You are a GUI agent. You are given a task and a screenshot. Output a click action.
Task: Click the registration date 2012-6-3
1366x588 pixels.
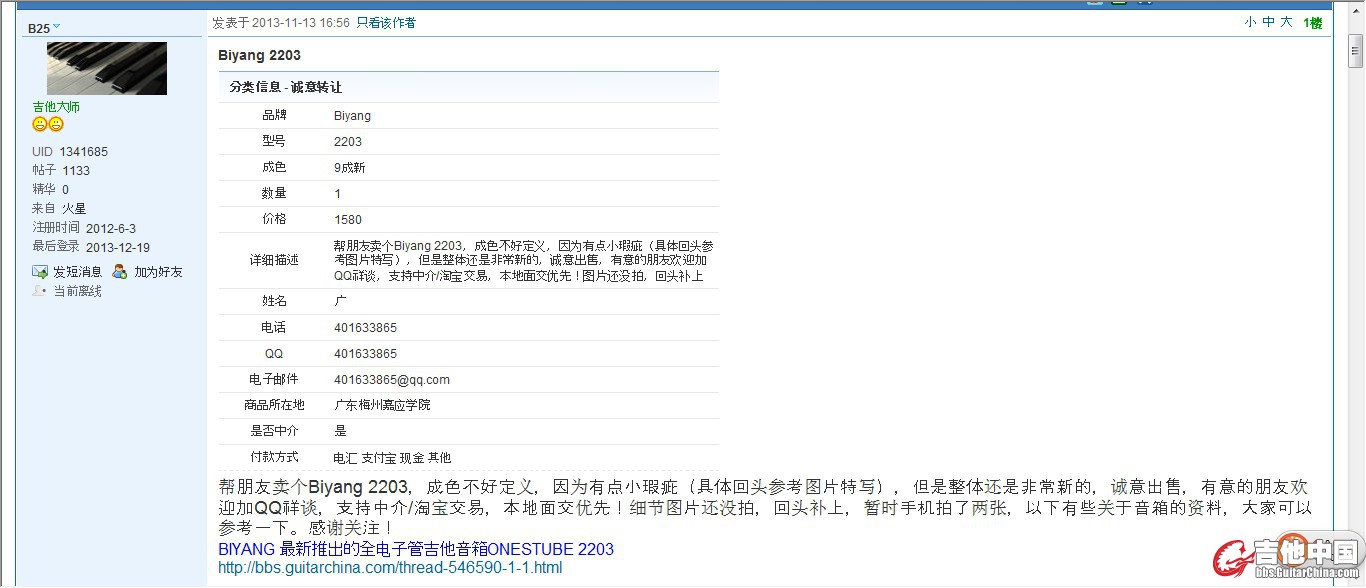pyautogui.click(x=111, y=229)
